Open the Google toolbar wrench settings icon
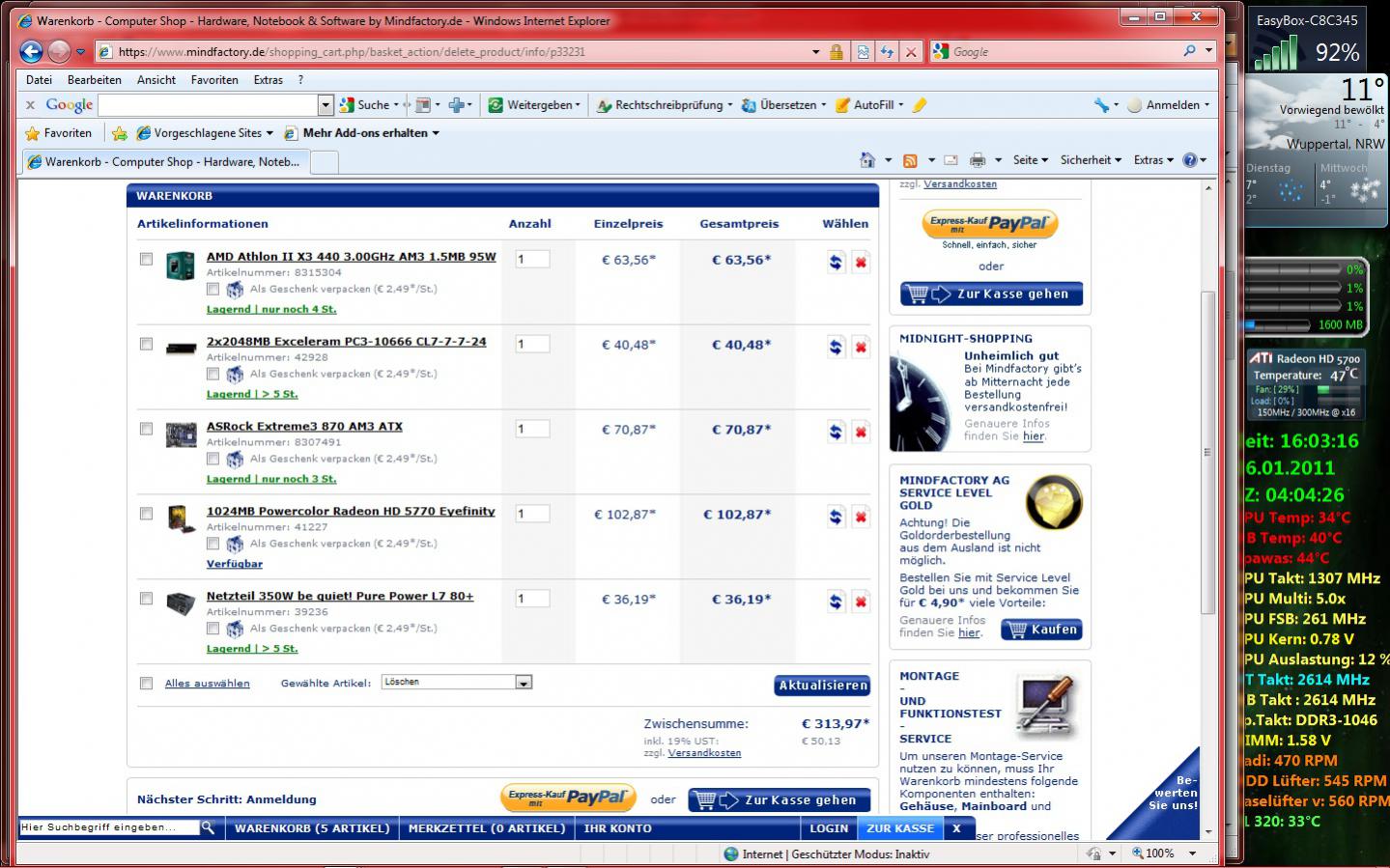Viewport: 1390px width, 868px height. (1100, 105)
